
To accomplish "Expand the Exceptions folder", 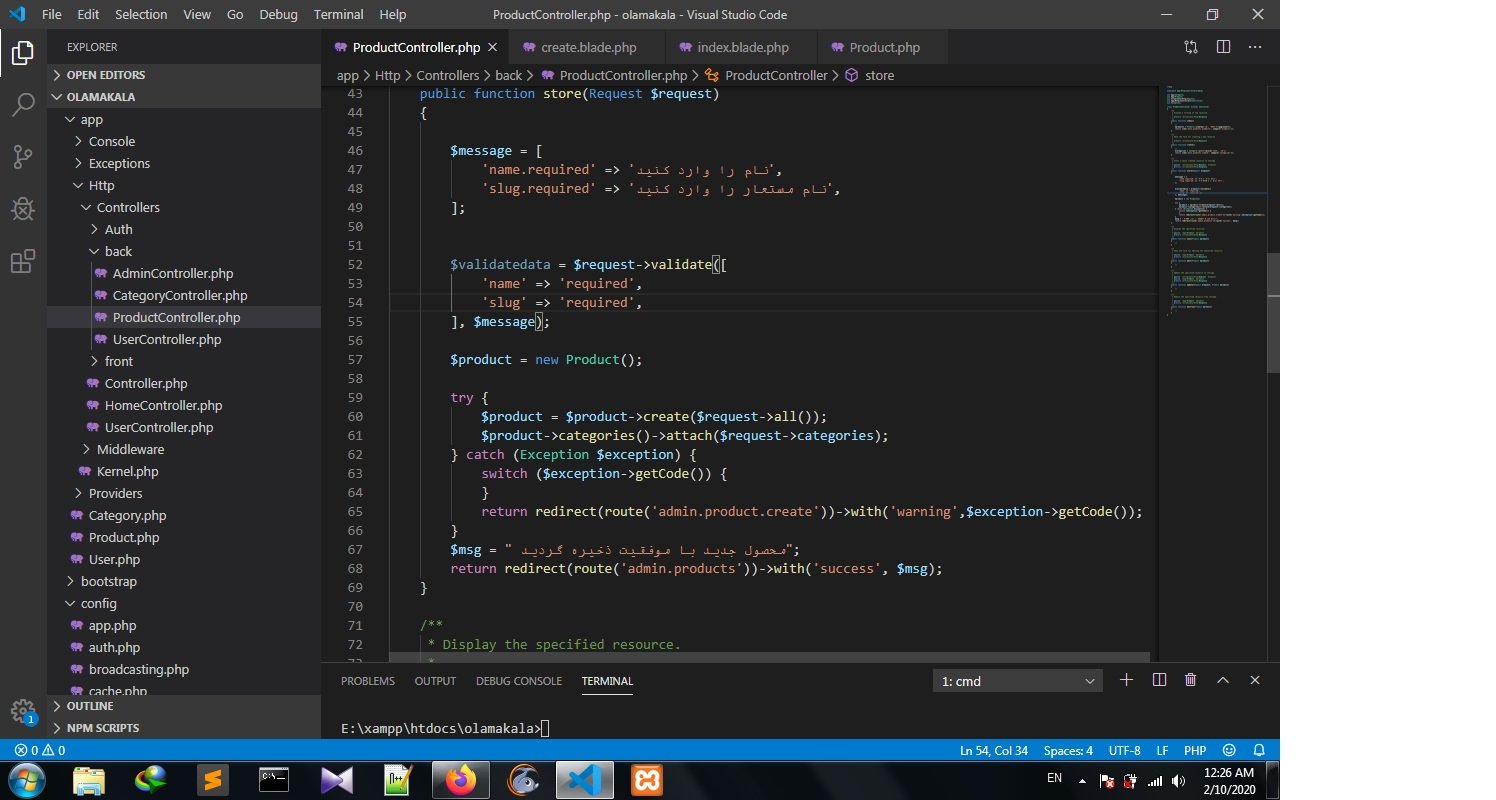I will [x=184, y=163].
